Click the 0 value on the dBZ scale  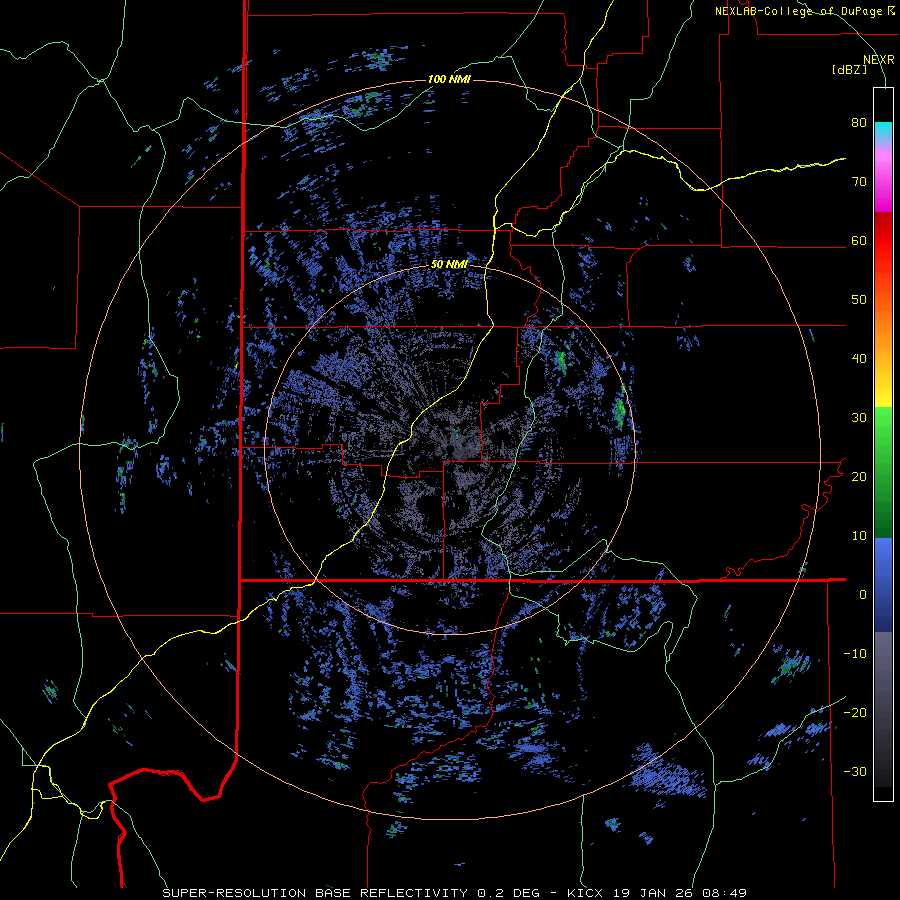tap(863, 595)
